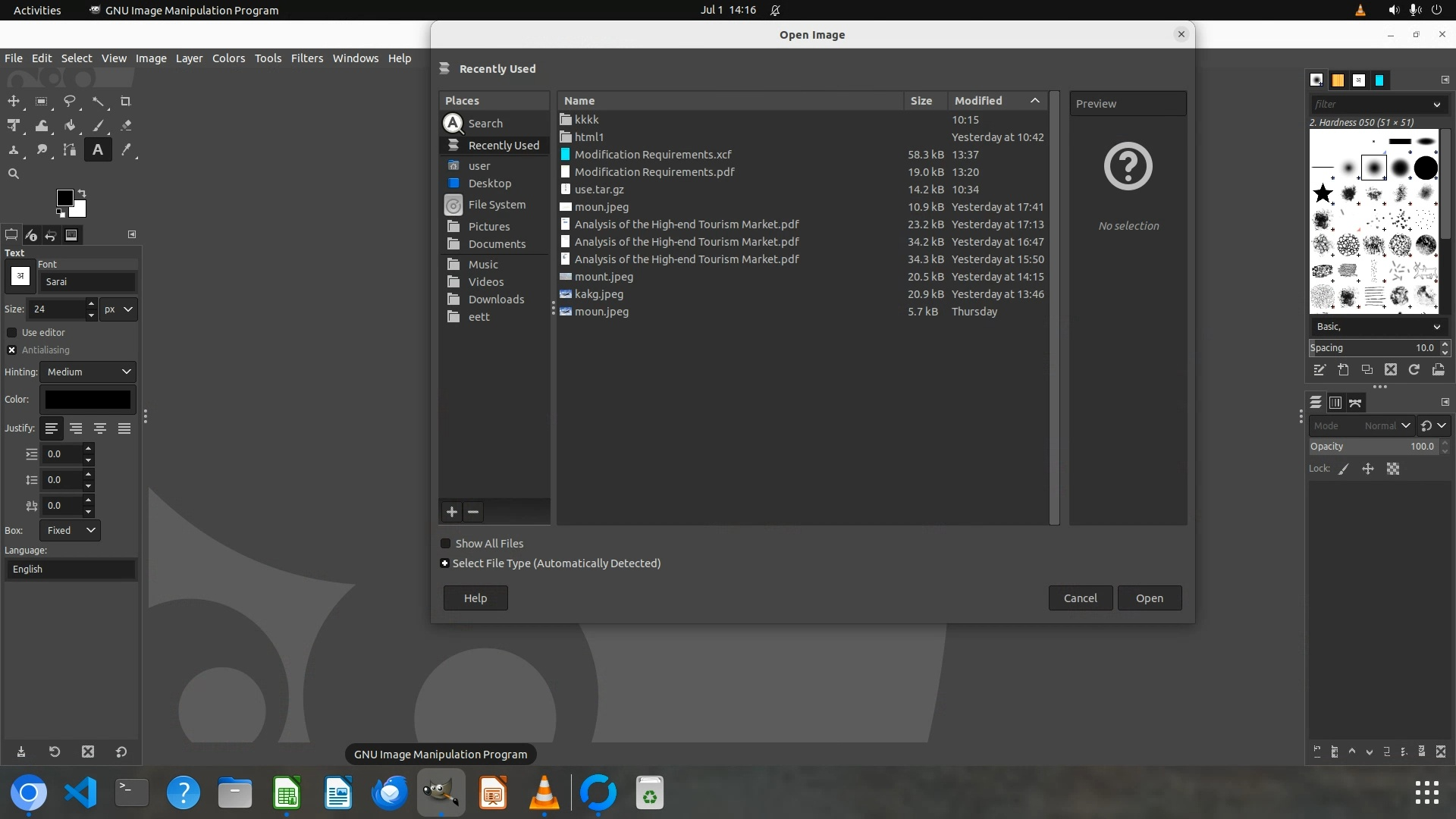Viewport: 1456px width, 819px height.
Task: Select the Eraser tool
Action: (x=126, y=126)
